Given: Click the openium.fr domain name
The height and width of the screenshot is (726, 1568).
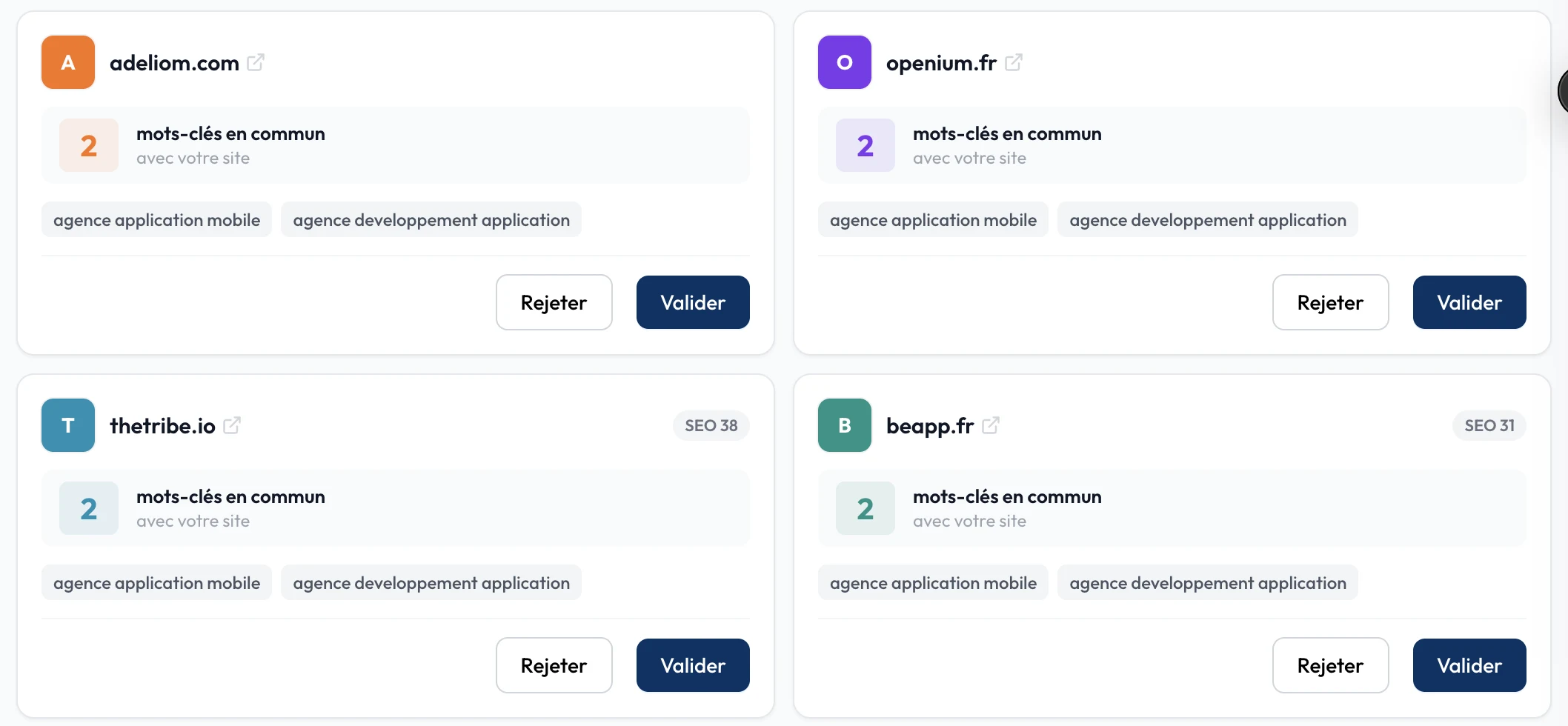Looking at the screenshot, I should [941, 63].
